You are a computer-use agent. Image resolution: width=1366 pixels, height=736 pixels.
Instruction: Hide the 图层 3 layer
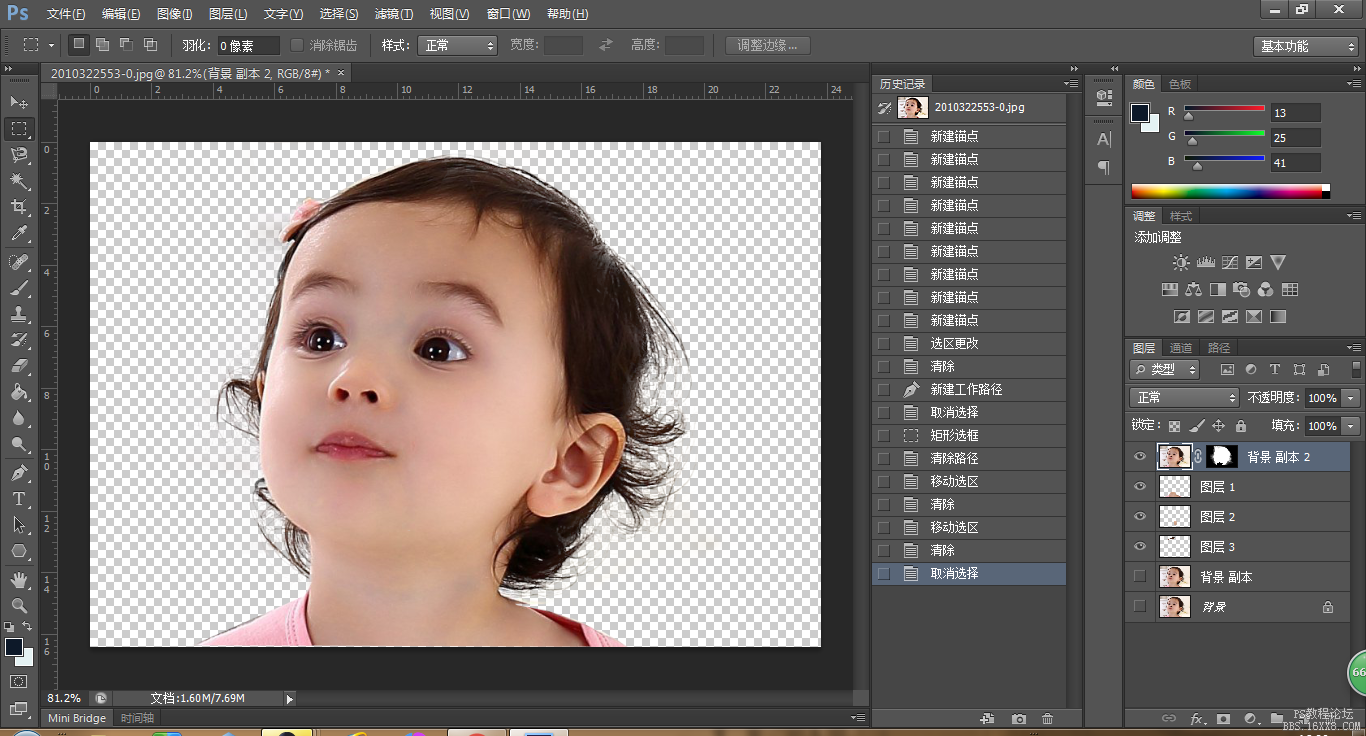(1139, 547)
